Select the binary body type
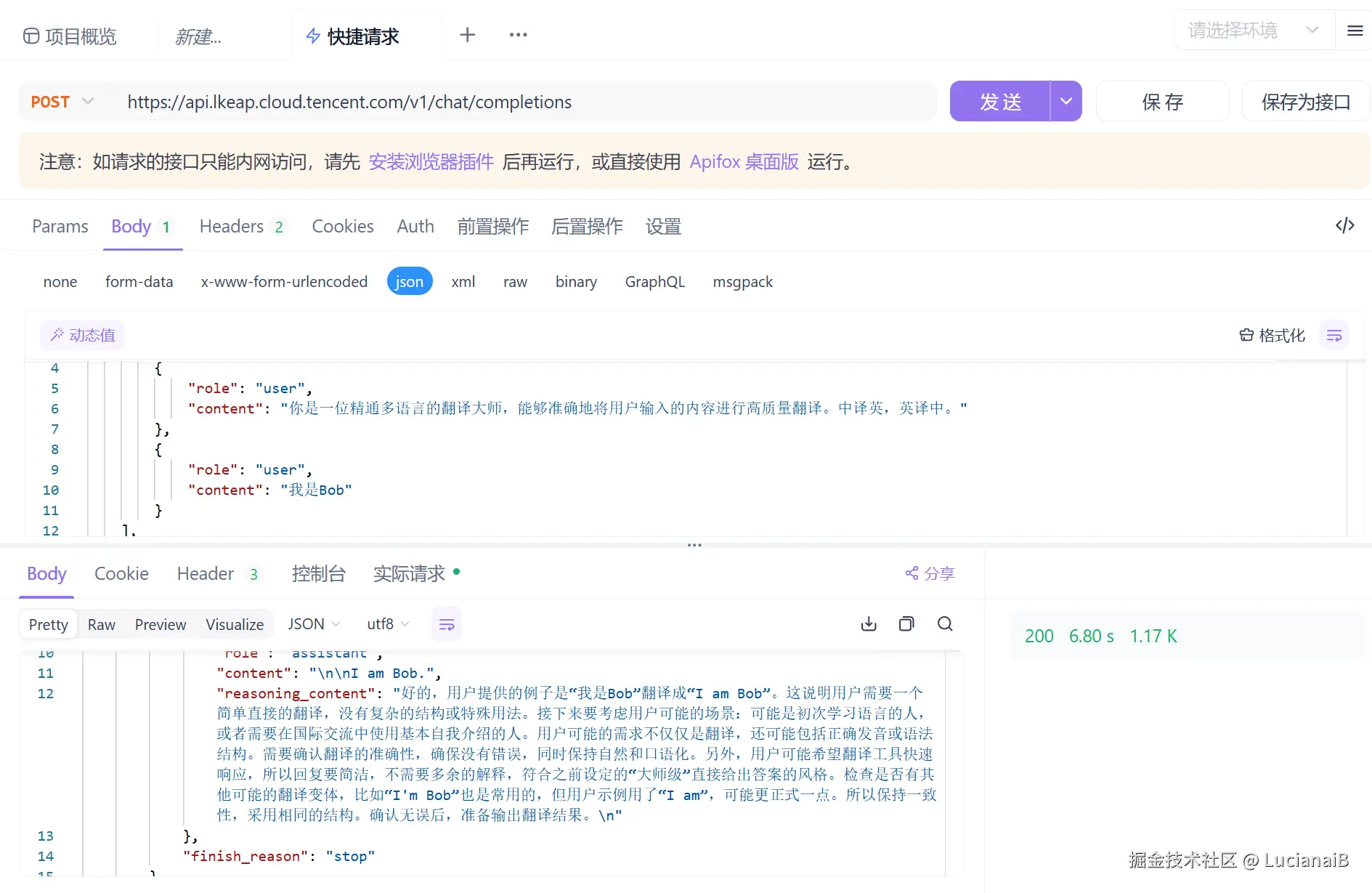1372x893 pixels. pyautogui.click(x=576, y=282)
